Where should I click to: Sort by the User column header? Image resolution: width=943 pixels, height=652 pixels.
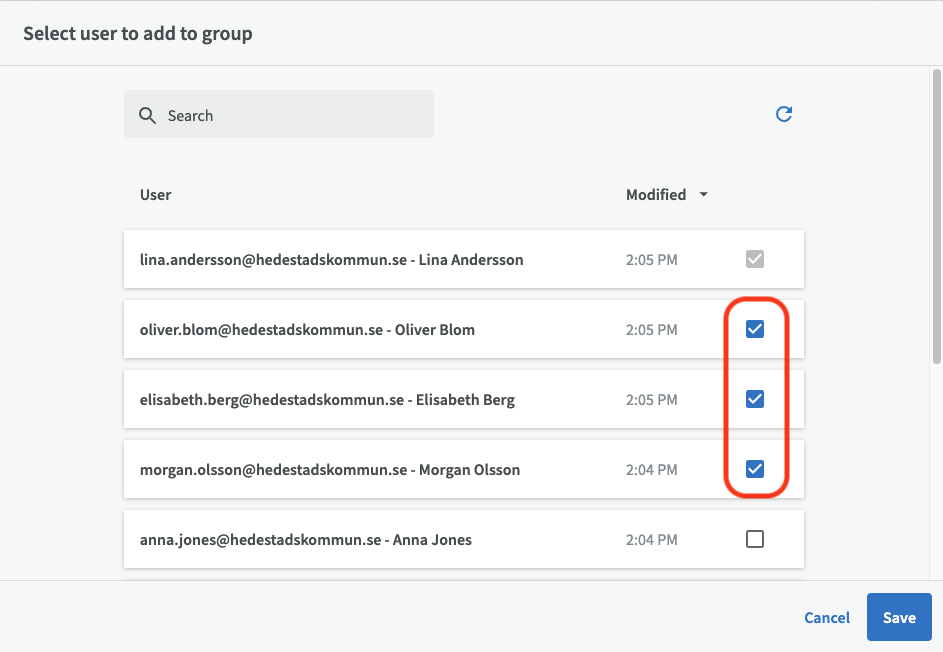click(156, 195)
